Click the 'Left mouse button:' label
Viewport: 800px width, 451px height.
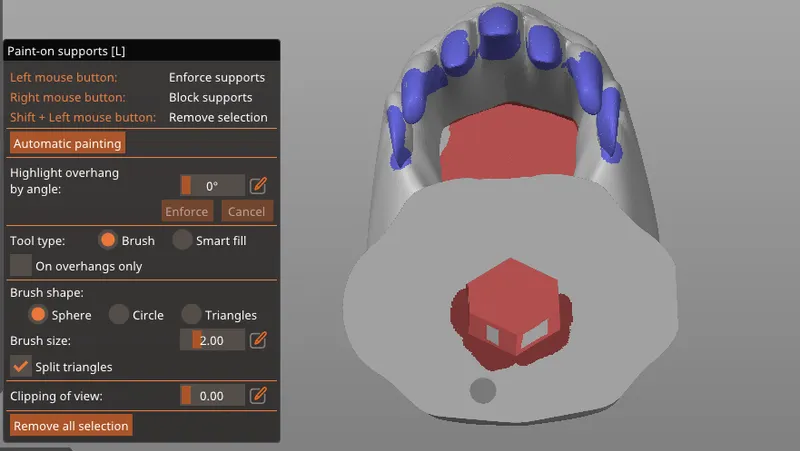pyautogui.click(x=64, y=78)
